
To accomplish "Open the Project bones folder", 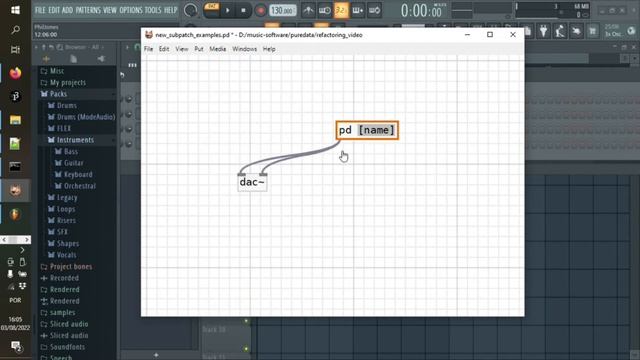I will click(71, 267).
